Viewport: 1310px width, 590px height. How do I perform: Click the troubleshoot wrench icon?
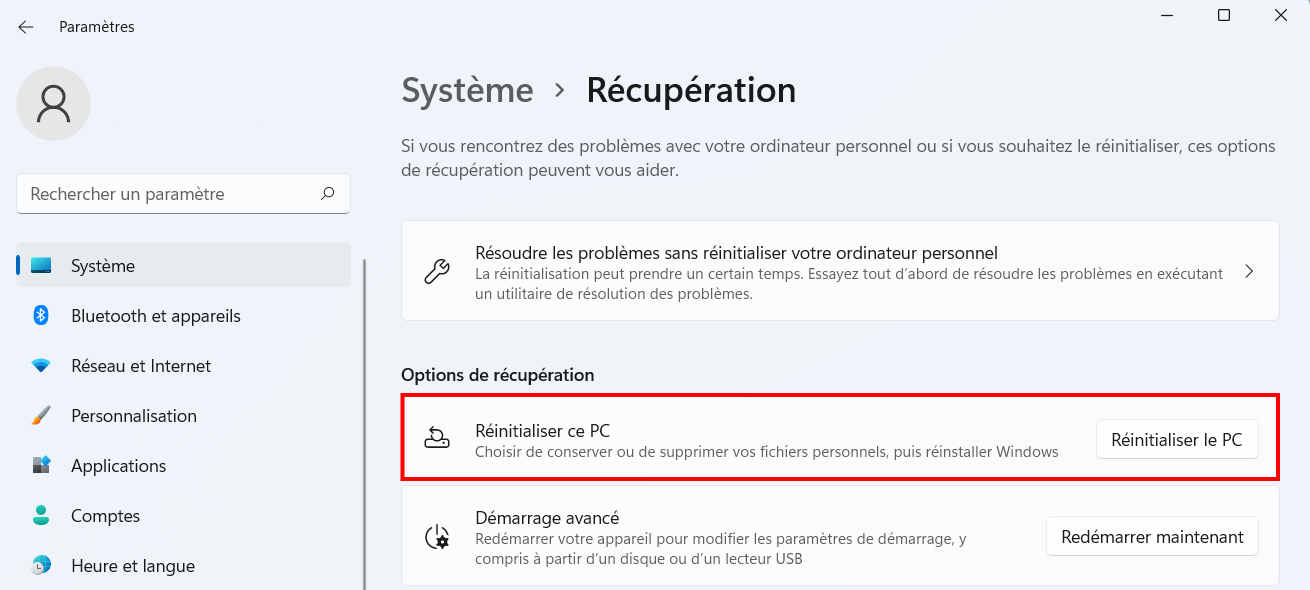437,271
